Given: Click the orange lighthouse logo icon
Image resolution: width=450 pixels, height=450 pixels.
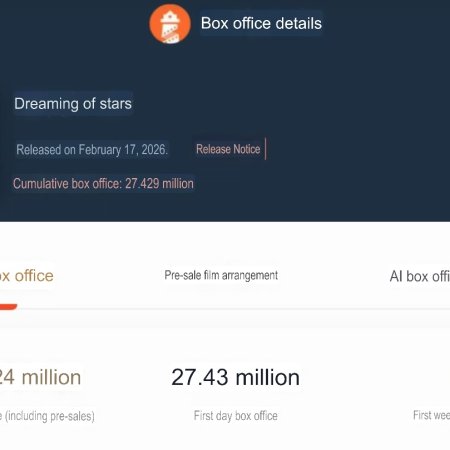Looking at the screenshot, I should tap(170, 24).
